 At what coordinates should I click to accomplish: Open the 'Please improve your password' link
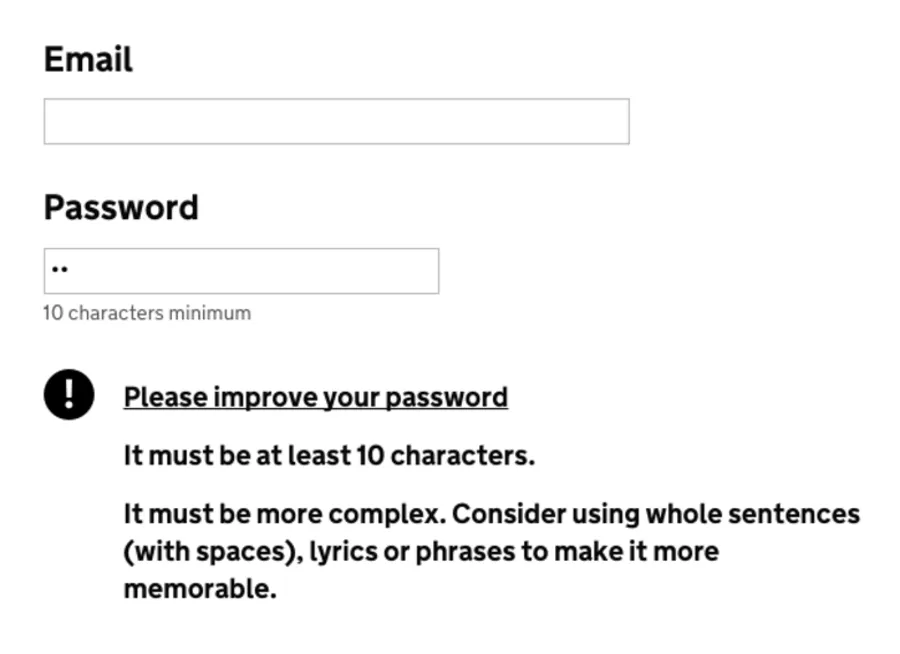tap(315, 397)
